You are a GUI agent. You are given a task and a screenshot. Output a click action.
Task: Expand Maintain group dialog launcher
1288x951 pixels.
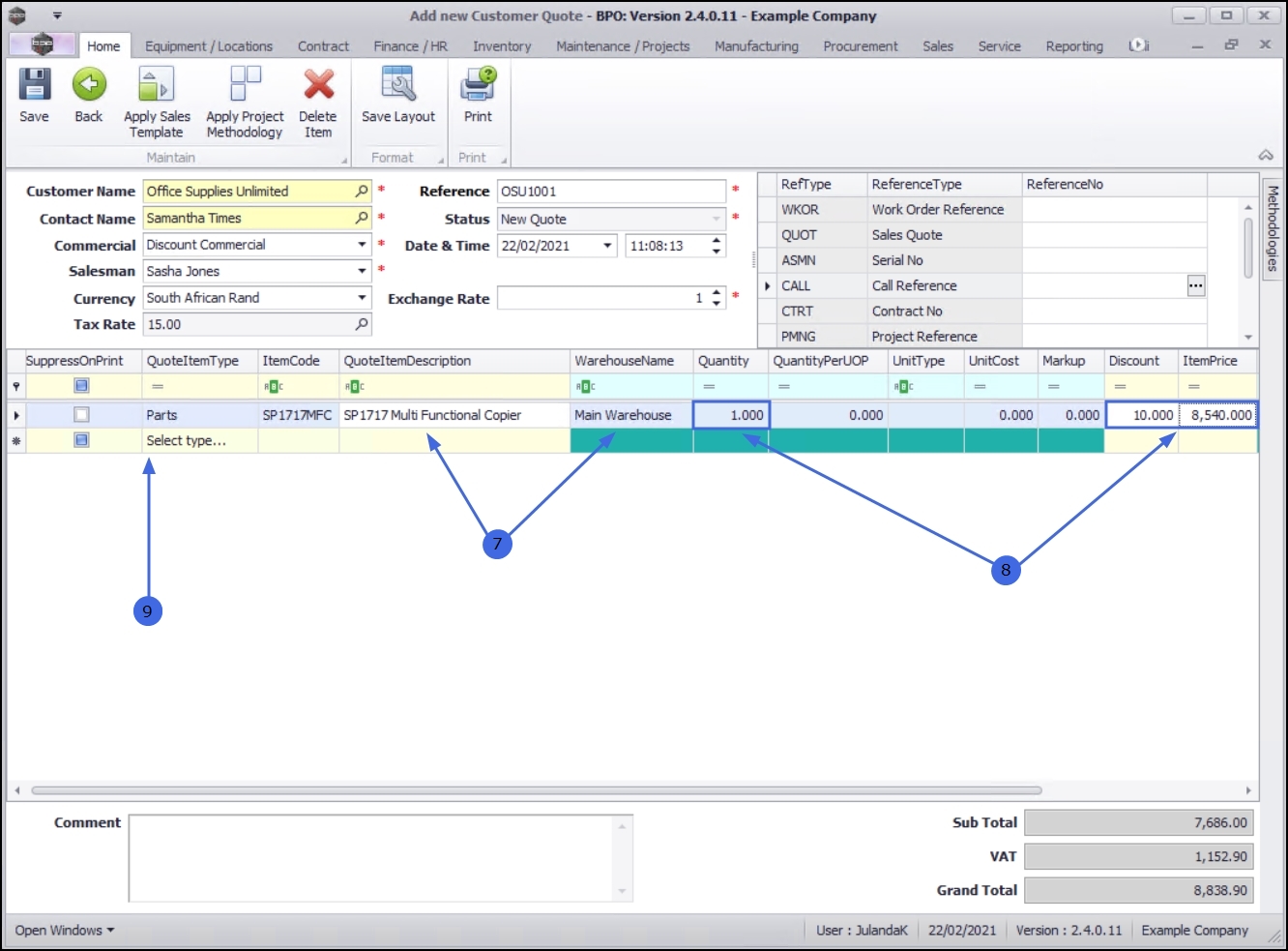tap(344, 160)
